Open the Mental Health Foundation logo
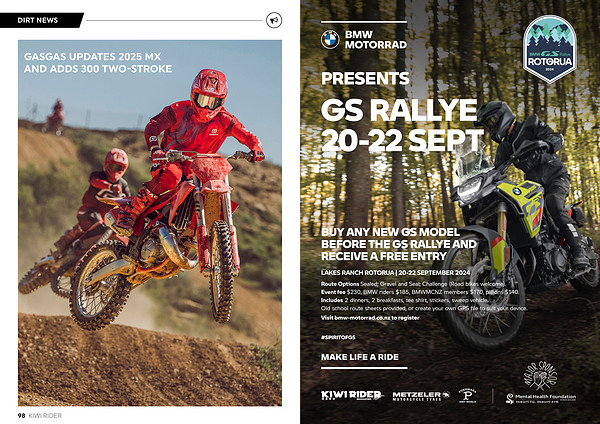This screenshot has width=600, height=424. point(541,398)
